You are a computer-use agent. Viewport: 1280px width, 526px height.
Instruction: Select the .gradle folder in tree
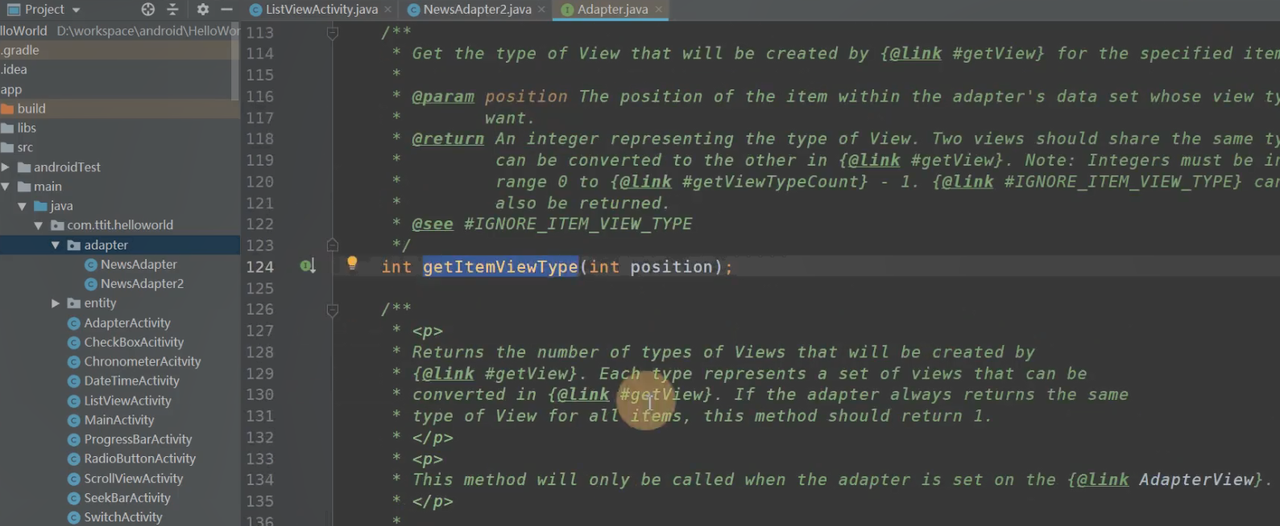pyautogui.click(x=120, y=51)
